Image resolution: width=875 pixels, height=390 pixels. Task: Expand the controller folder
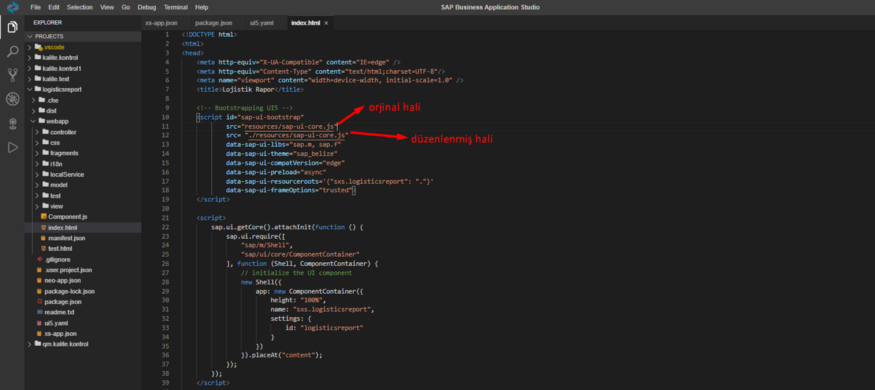[x=38, y=132]
